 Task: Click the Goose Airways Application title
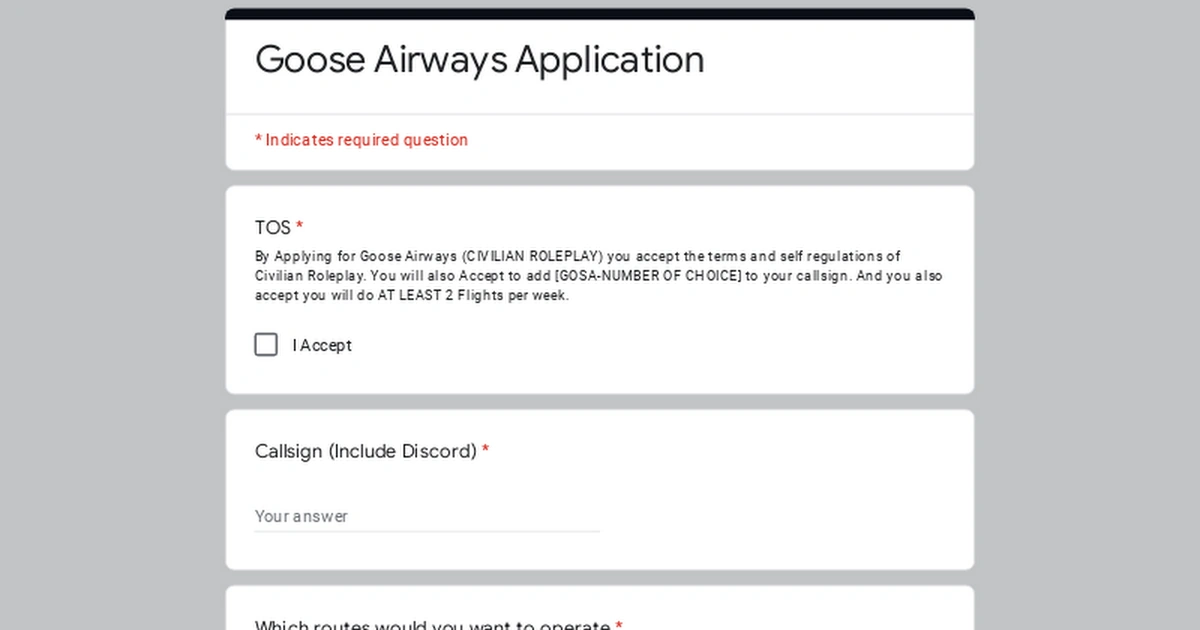coord(479,60)
